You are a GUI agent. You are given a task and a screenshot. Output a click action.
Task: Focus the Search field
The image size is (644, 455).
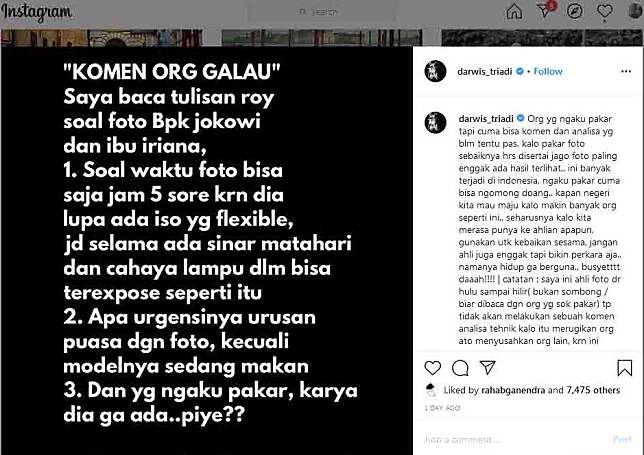[x=322, y=12]
